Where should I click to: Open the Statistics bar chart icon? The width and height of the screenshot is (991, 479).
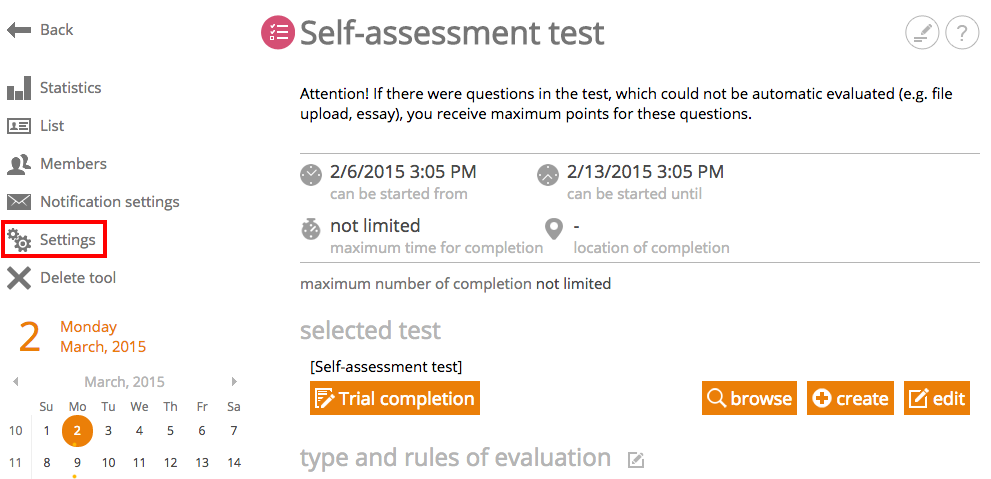coord(19,88)
